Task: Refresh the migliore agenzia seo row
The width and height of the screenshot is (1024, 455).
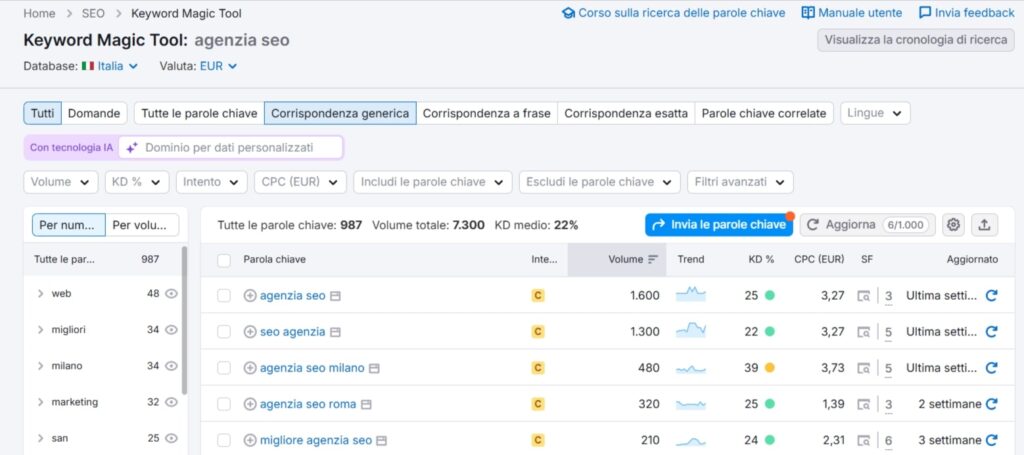Action: (x=991, y=440)
